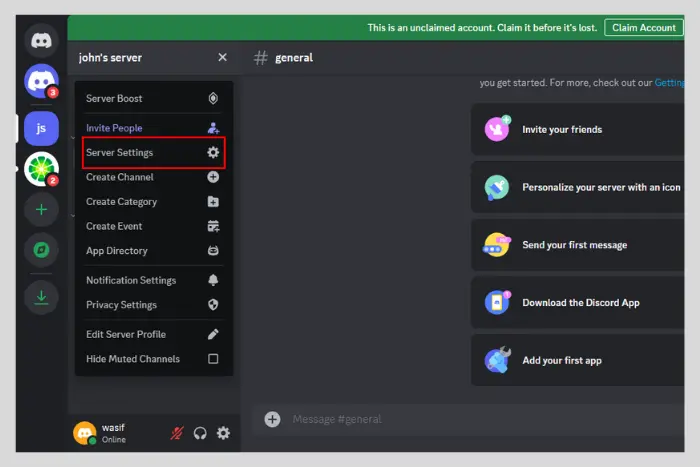Screen dimensions: 700x467
Task: Collapse the category chevron beside Create Category
Action: click(73, 216)
